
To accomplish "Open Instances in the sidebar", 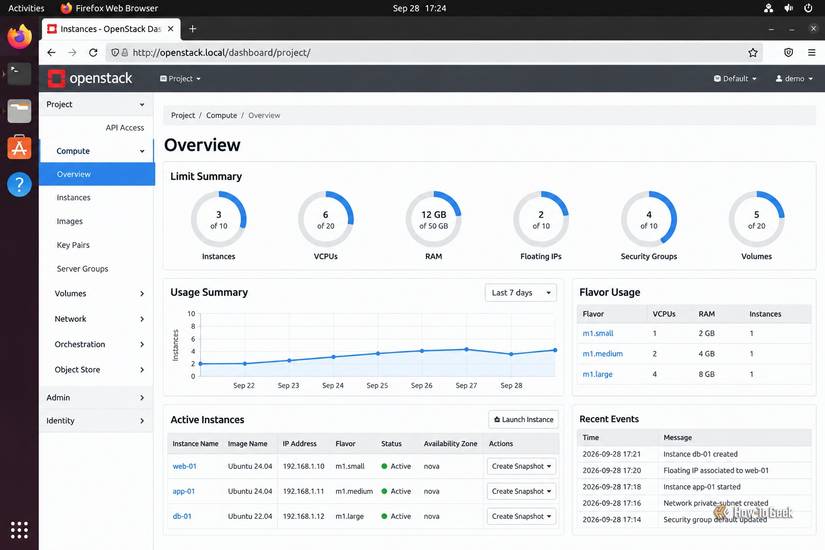I will (x=73, y=197).
